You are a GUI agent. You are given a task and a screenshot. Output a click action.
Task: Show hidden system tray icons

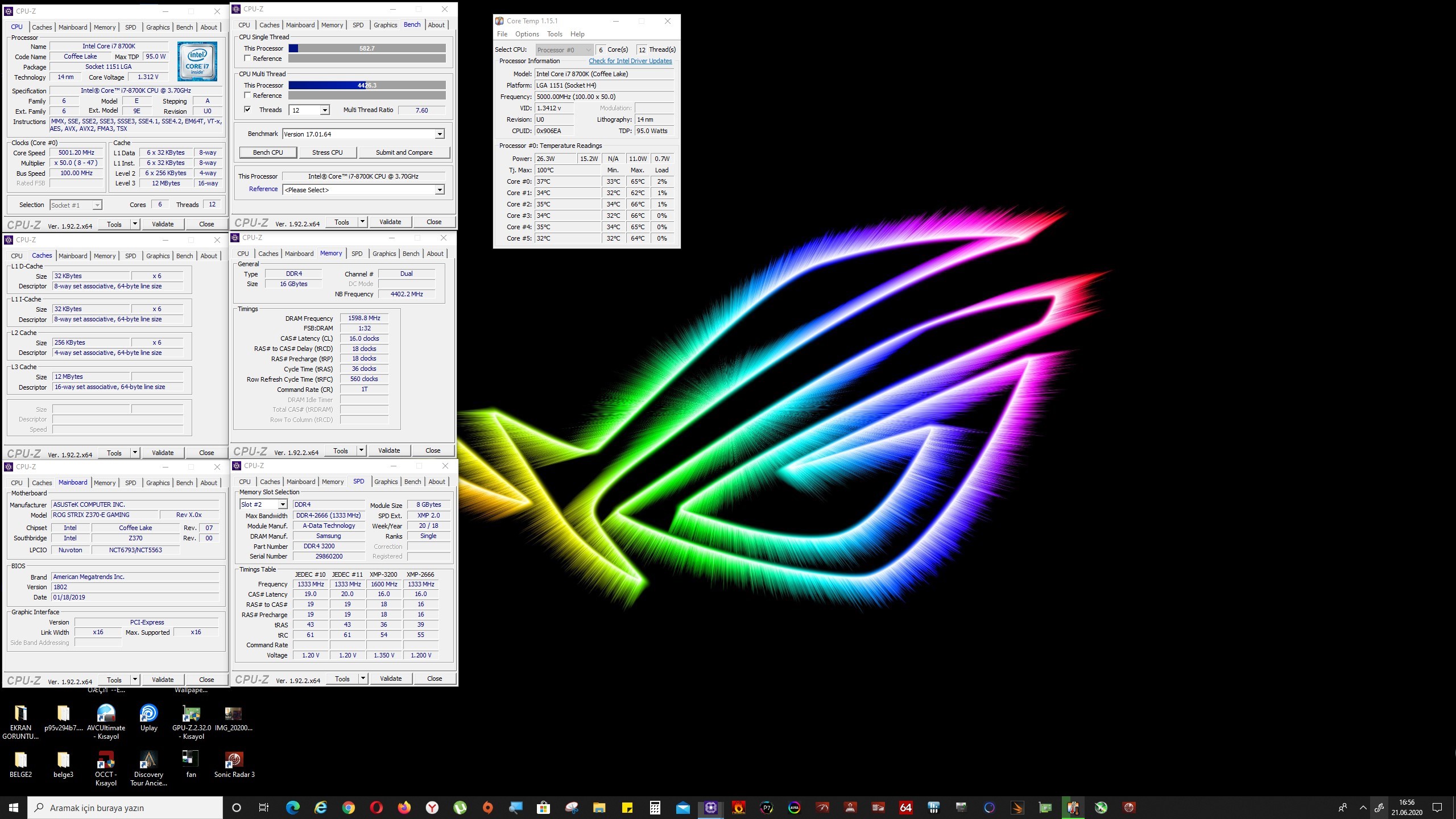coord(1363,807)
